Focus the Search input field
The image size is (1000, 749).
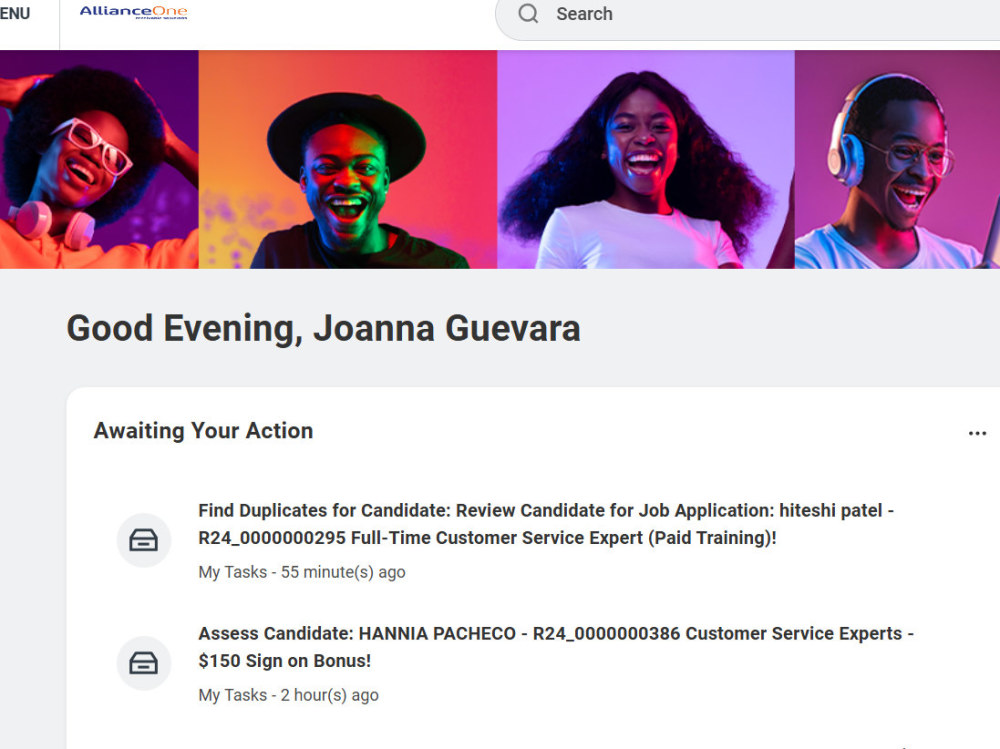(x=747, y=14)
